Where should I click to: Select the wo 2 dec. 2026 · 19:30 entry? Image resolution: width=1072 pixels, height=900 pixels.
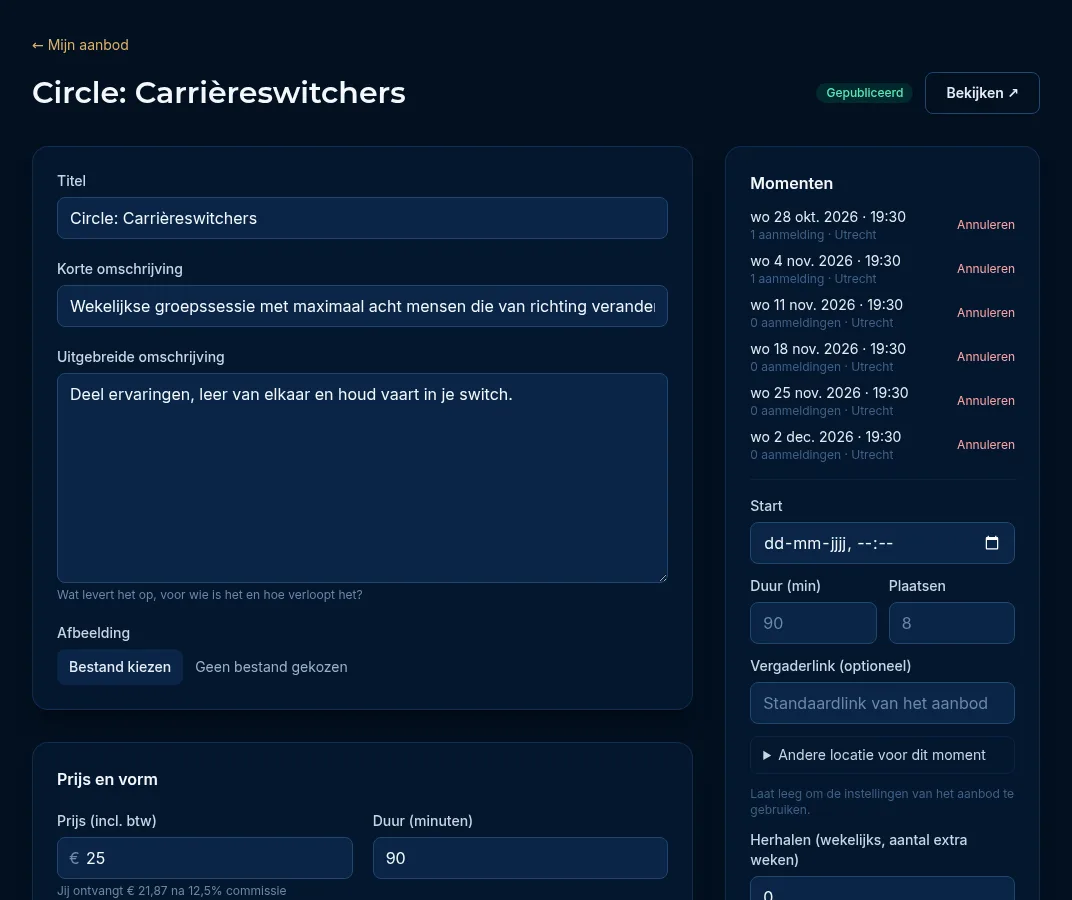(x=826, y=437)
